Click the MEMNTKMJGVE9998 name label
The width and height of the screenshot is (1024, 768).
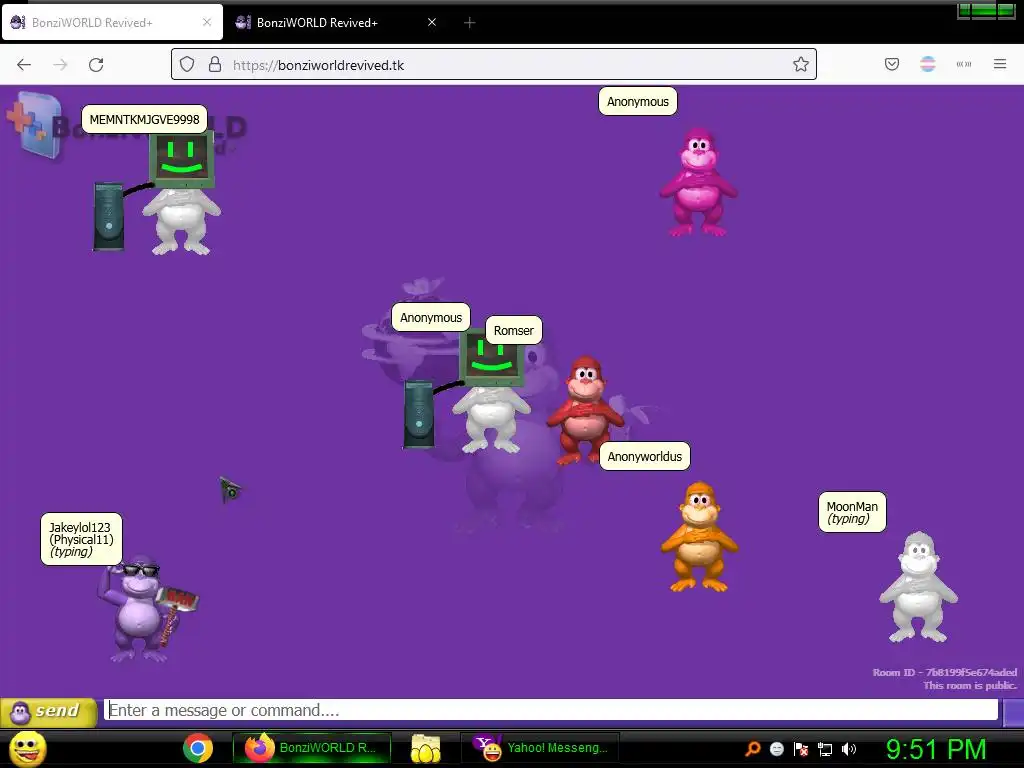144,120
